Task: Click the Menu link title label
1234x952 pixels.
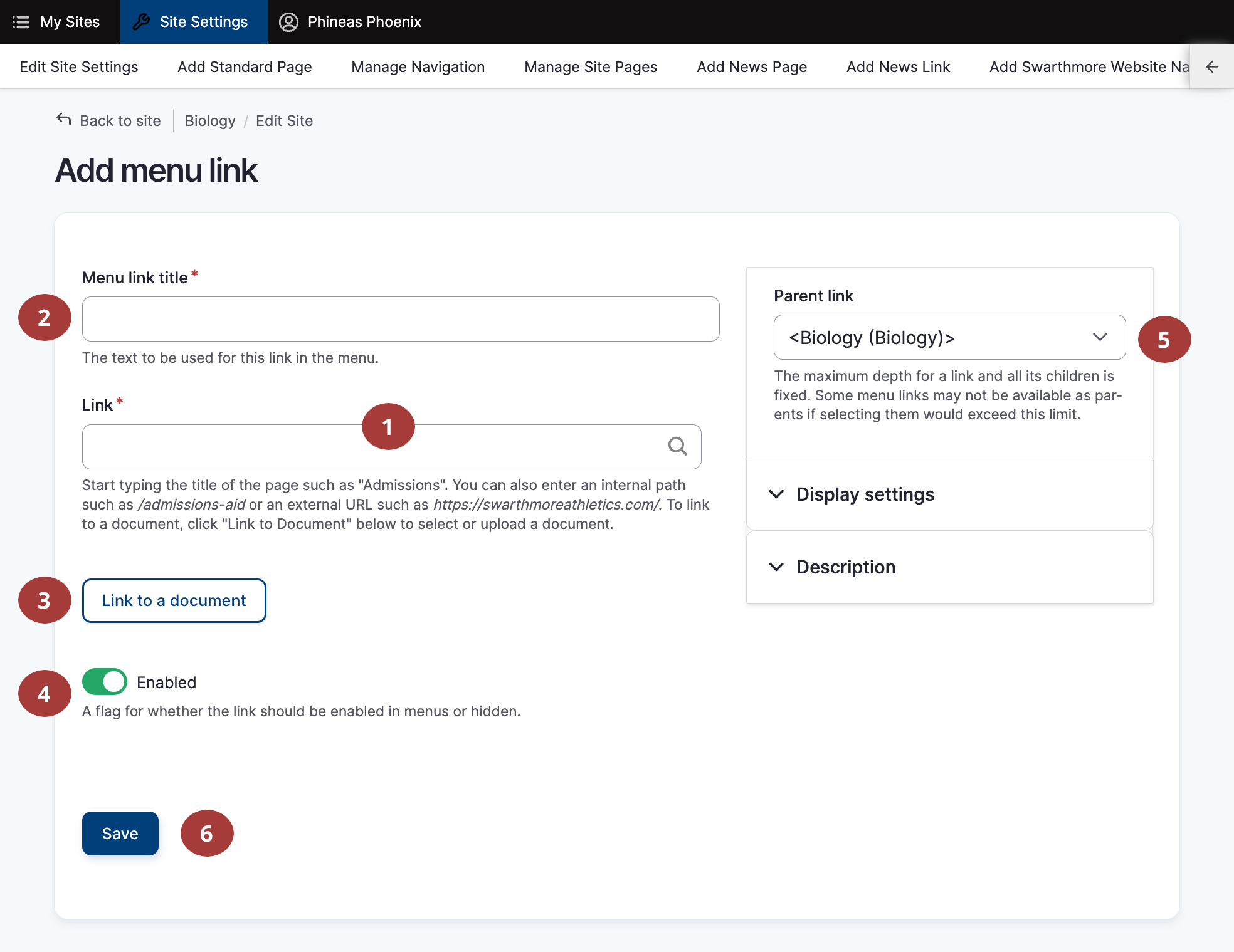Action: 135,278
